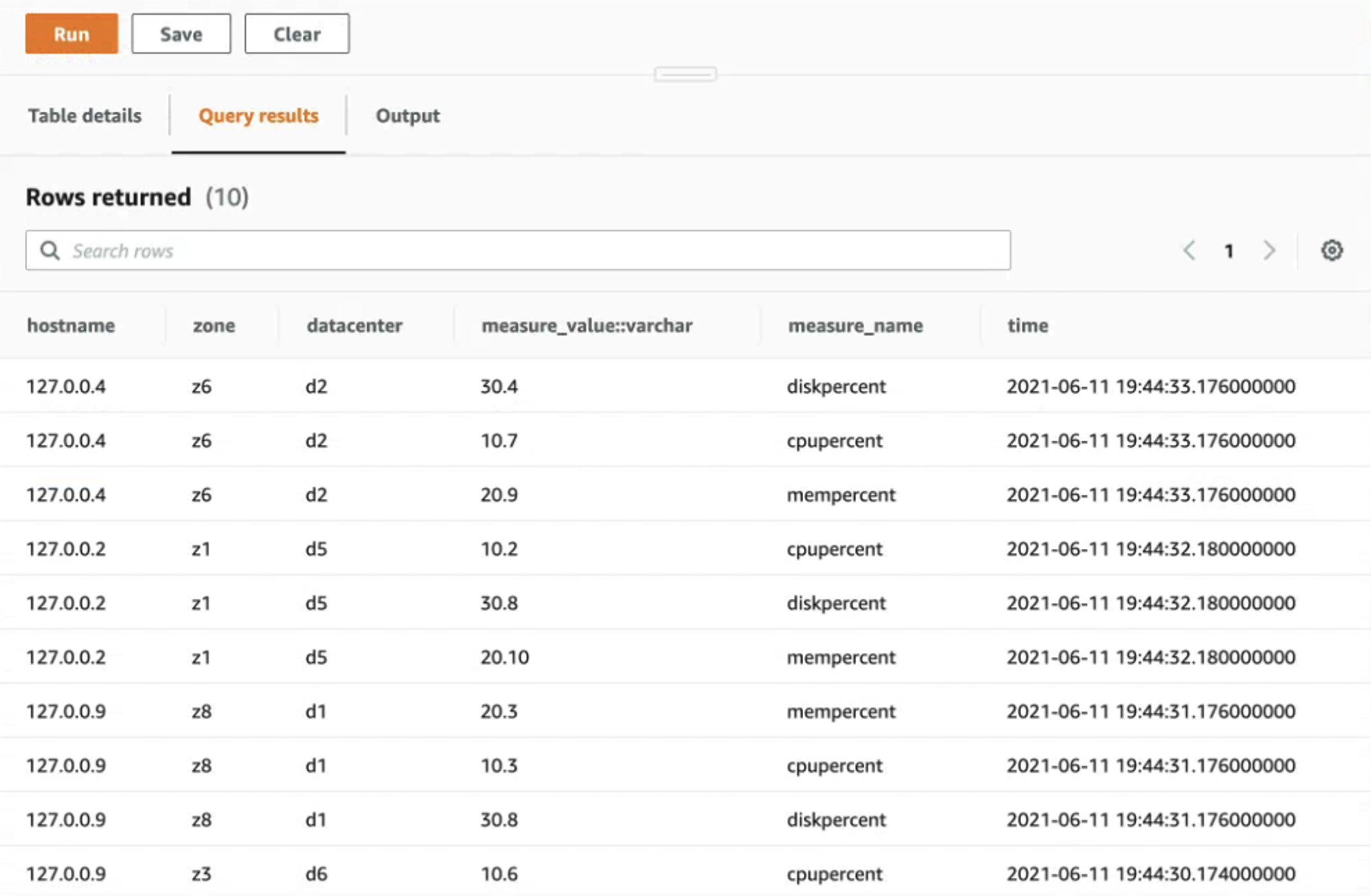
Task: Click the time column header
Action: point(1028,325)
